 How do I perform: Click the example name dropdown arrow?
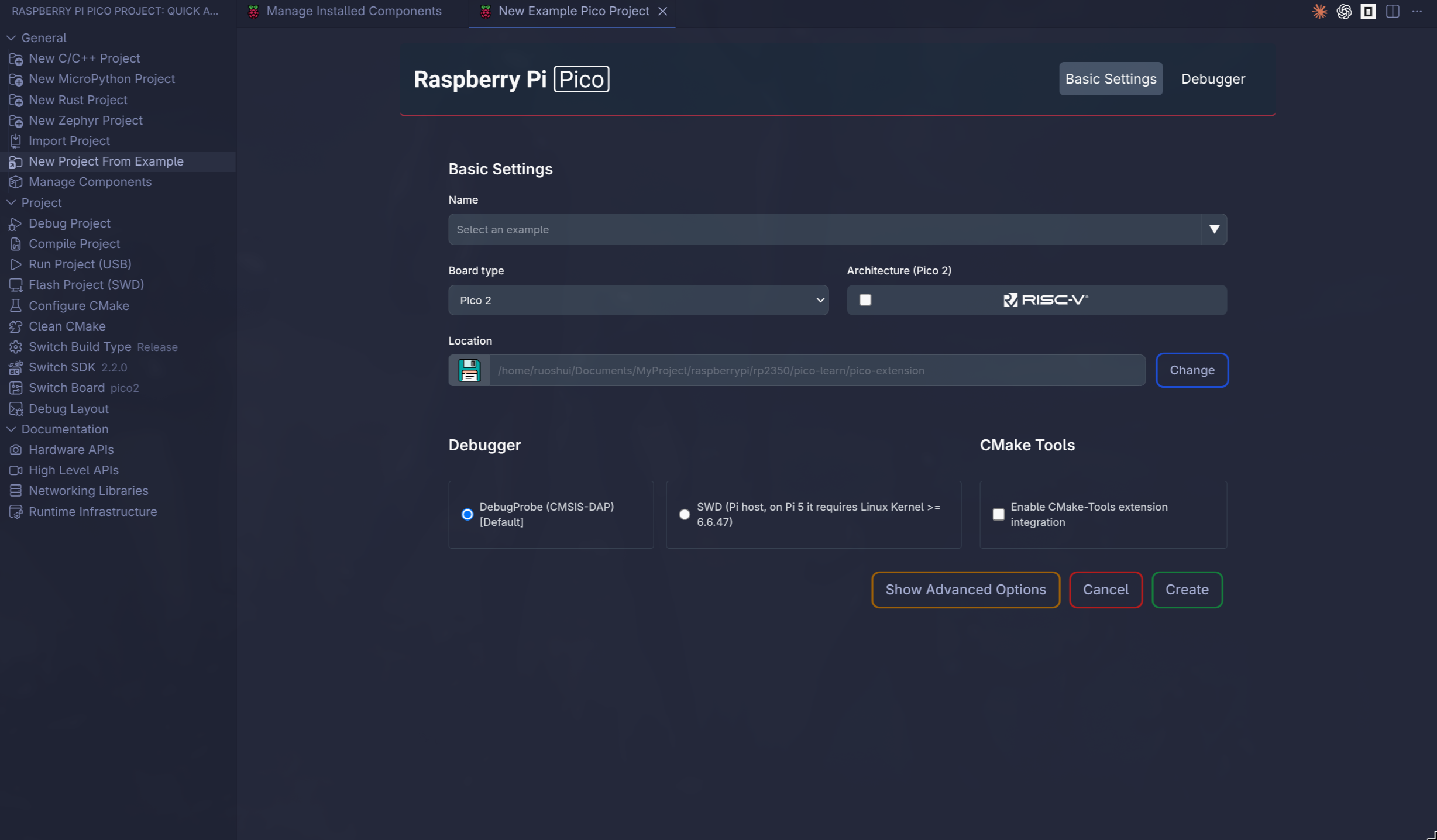click(1214, 229)
